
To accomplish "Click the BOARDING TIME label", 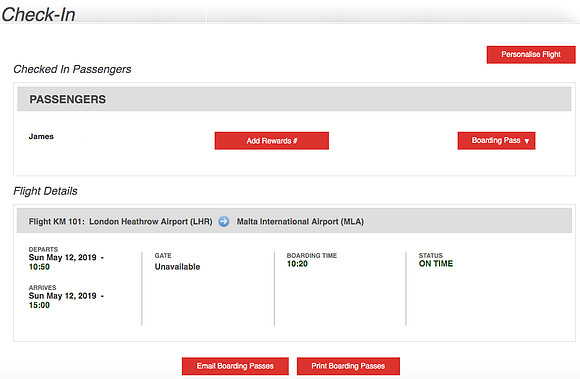I will 312,256.
